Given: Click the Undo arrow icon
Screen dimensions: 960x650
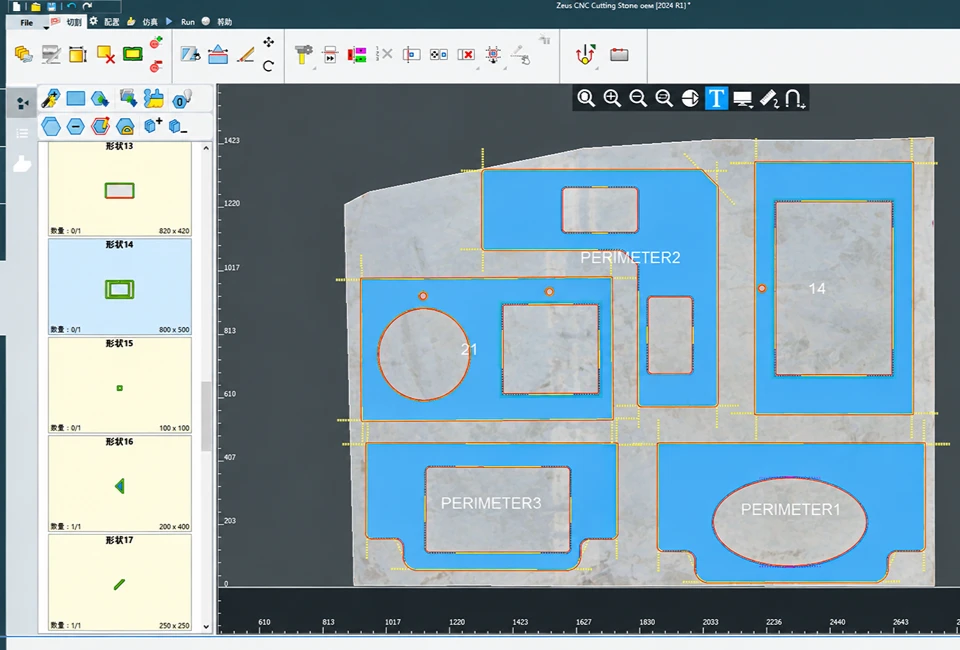Looking at the screenshot, I should click(72, 6).
